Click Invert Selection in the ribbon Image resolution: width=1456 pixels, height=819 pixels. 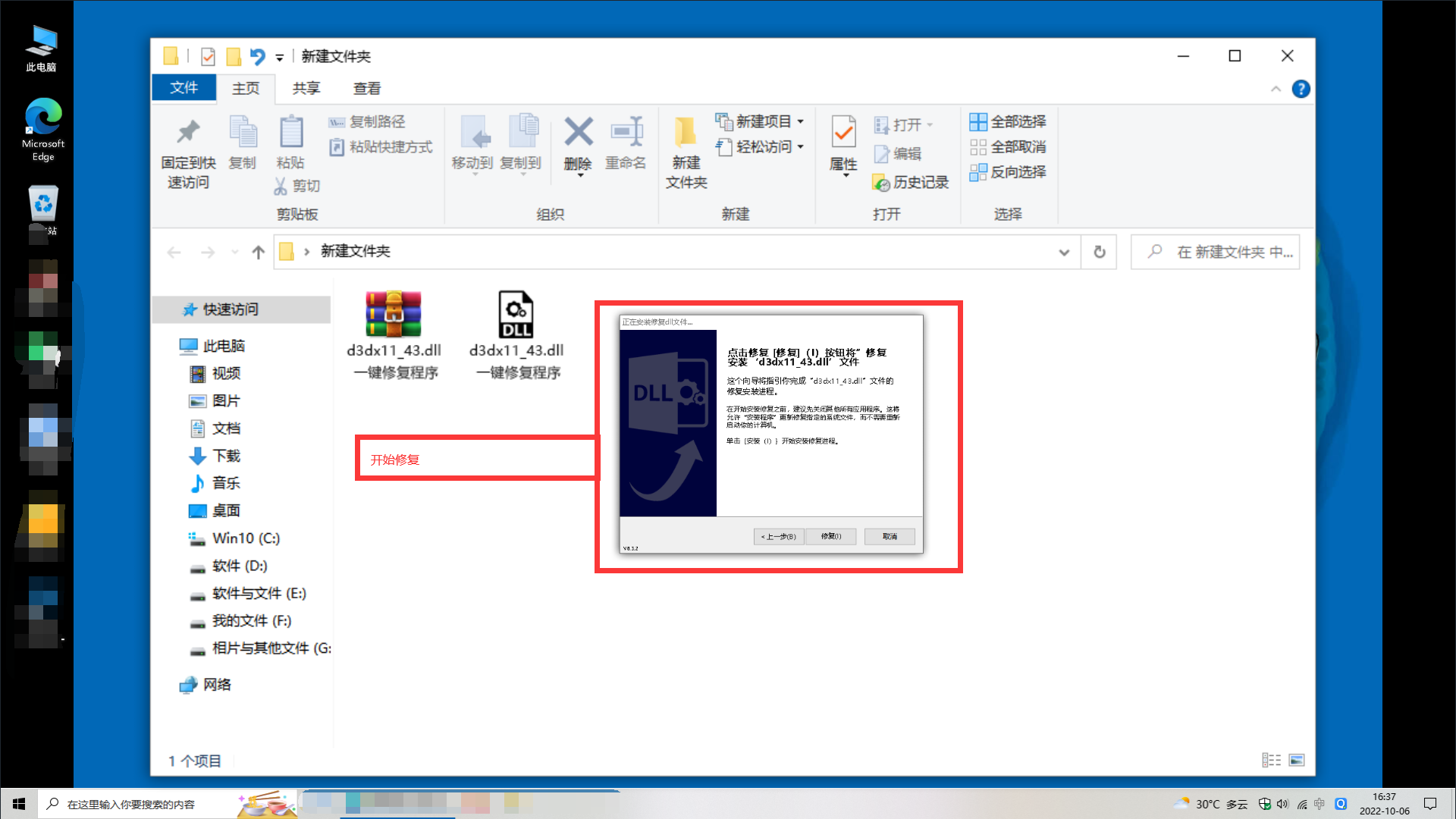pyautogui.click(x=1009, y=172)
